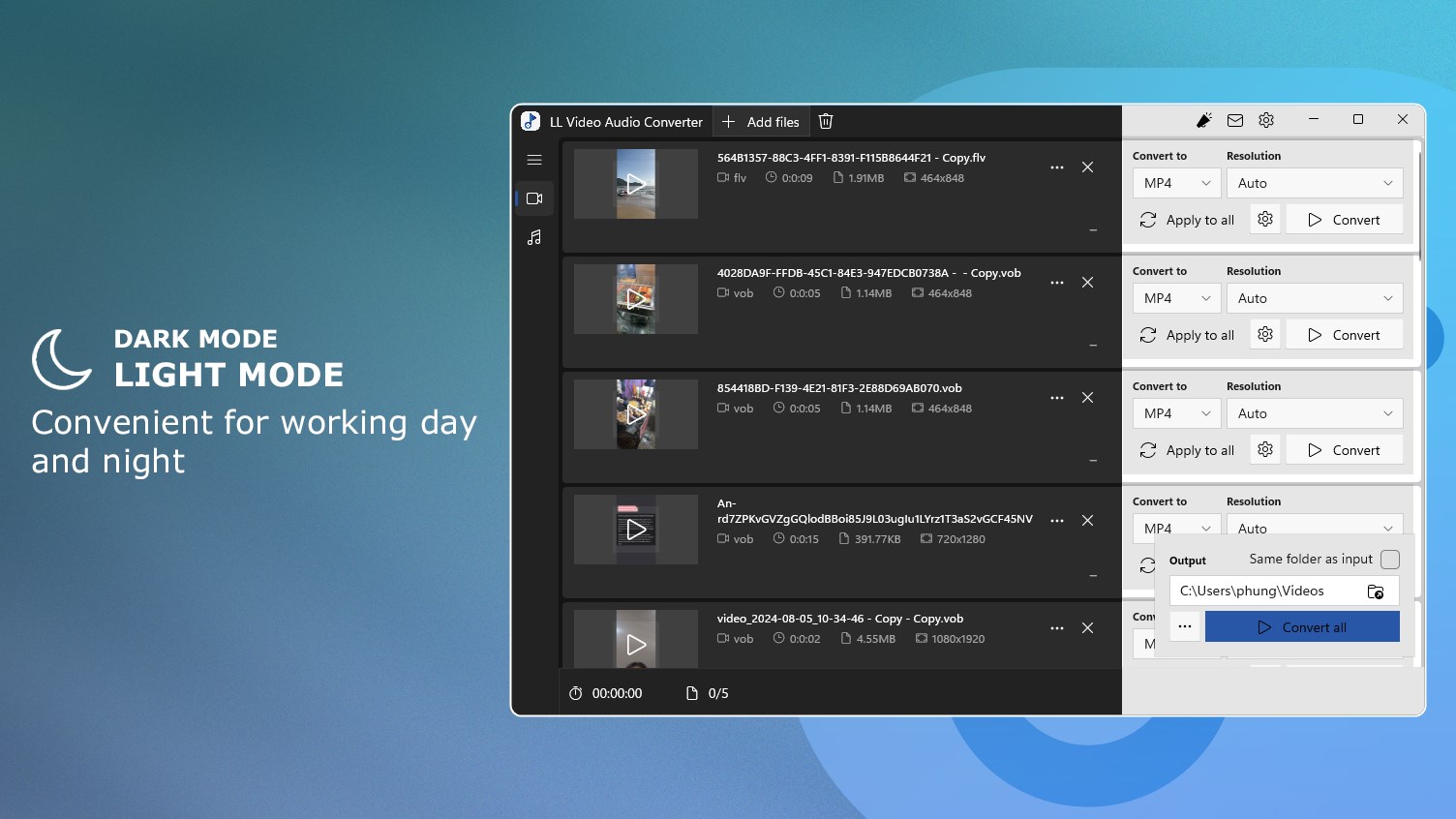Collapse first file row minus indicator

pyautogui.click(x=1093, y=230)
